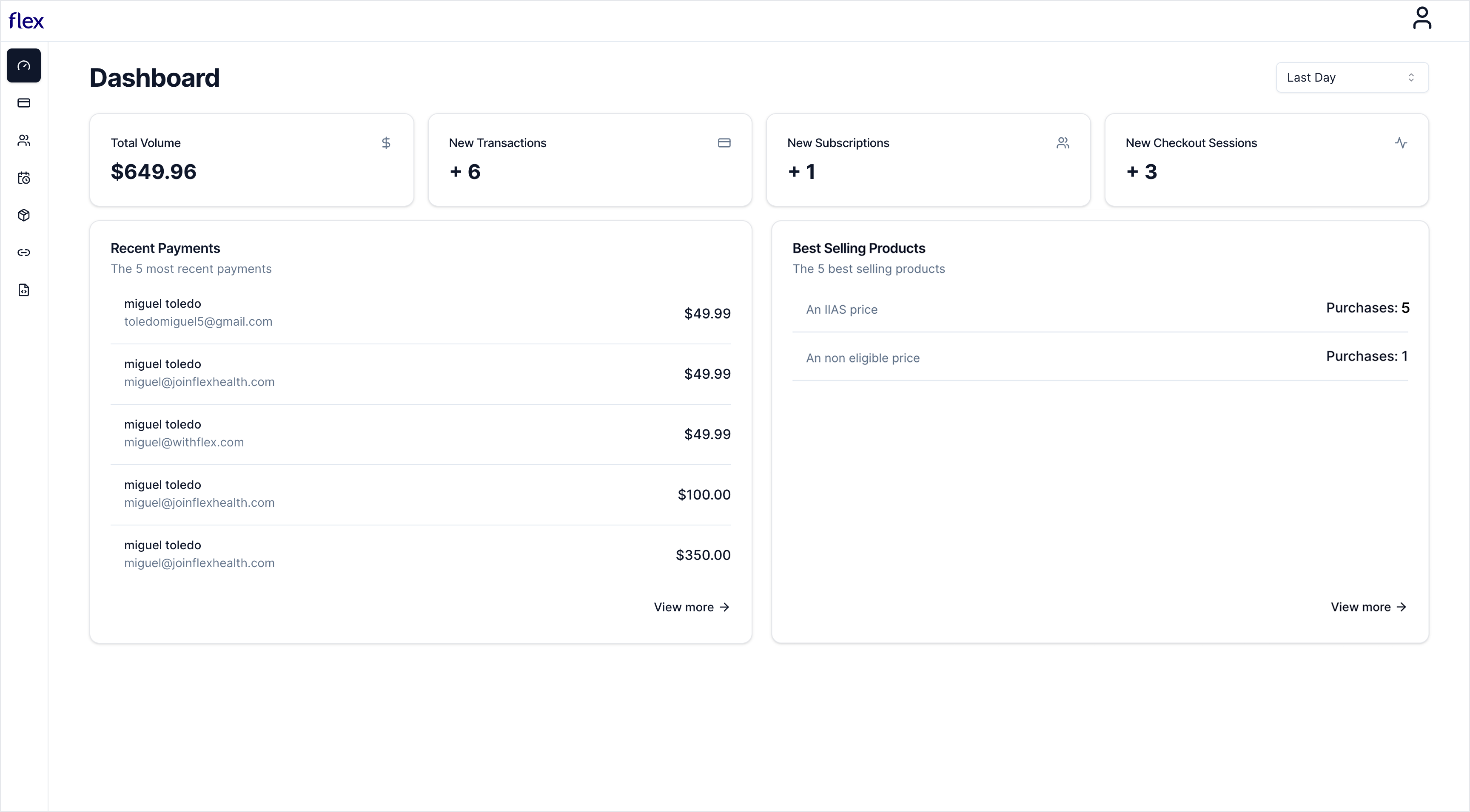Click Purchases: 1 value
The width and height of the screenshot is (1470, 812).
[x=1367, y=356]
